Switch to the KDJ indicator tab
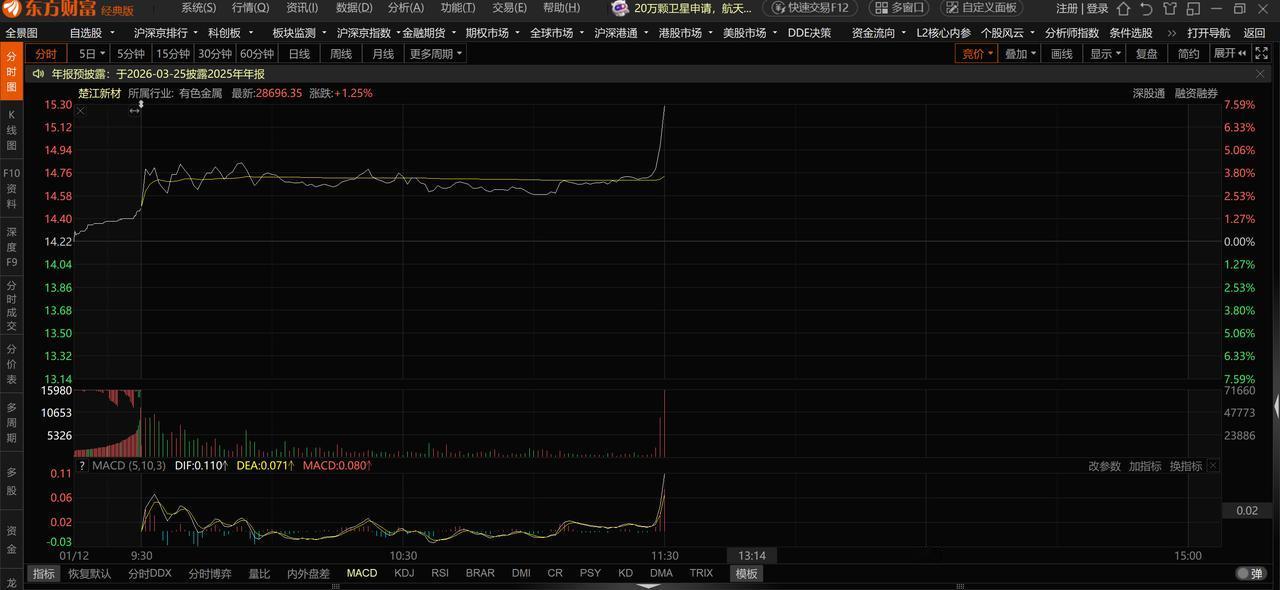 [403, 573]
